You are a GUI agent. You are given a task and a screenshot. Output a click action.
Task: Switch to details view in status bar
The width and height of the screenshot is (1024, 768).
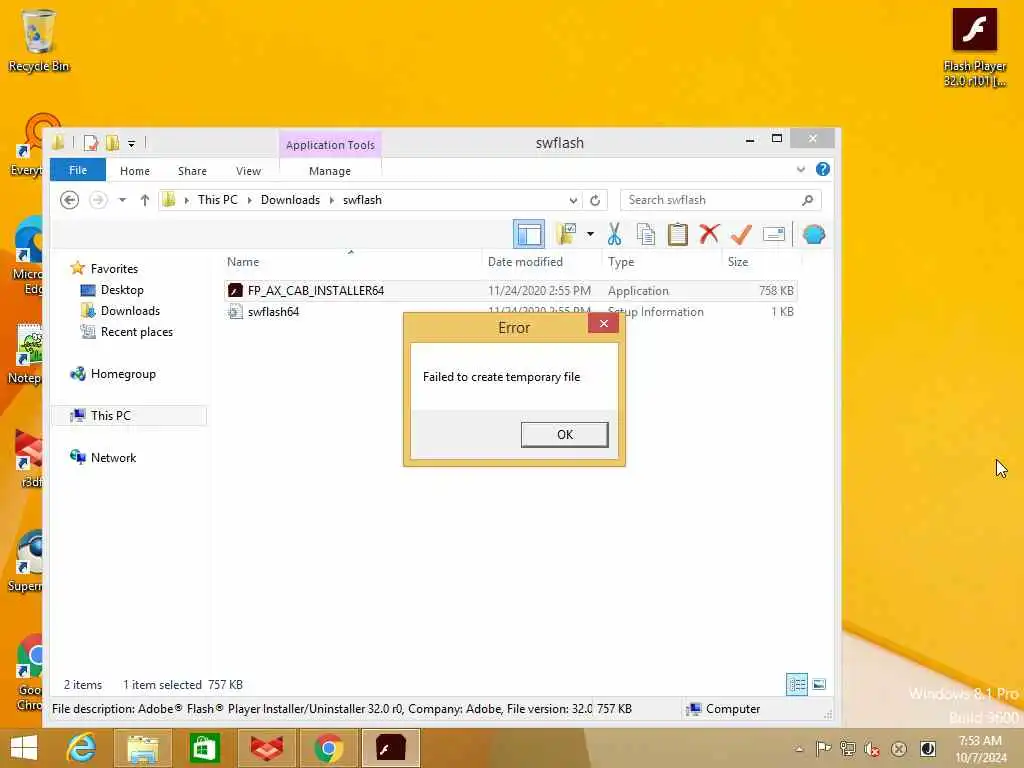point(797,684)
